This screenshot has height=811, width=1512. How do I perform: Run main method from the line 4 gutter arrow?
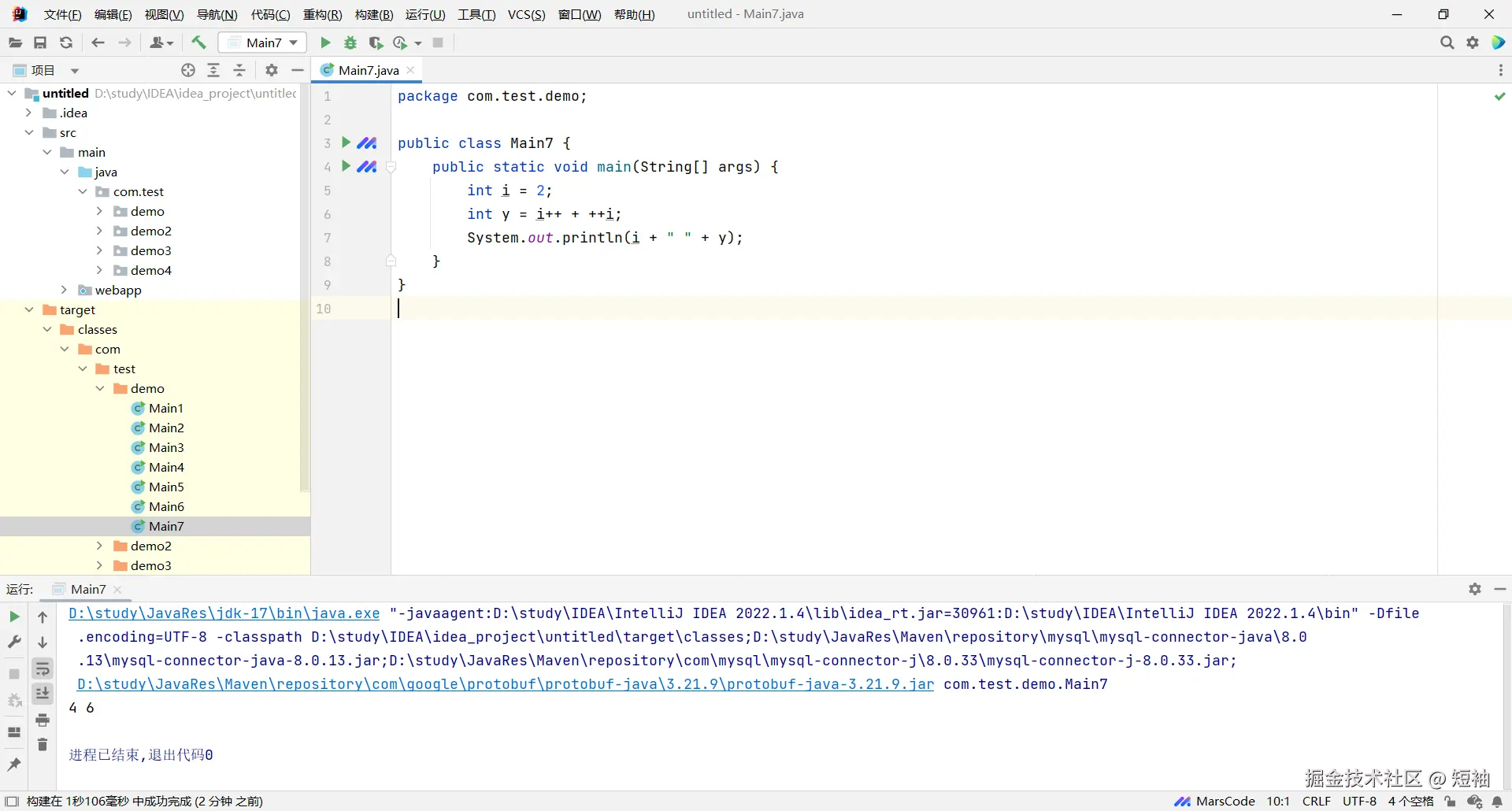point(346,166)
